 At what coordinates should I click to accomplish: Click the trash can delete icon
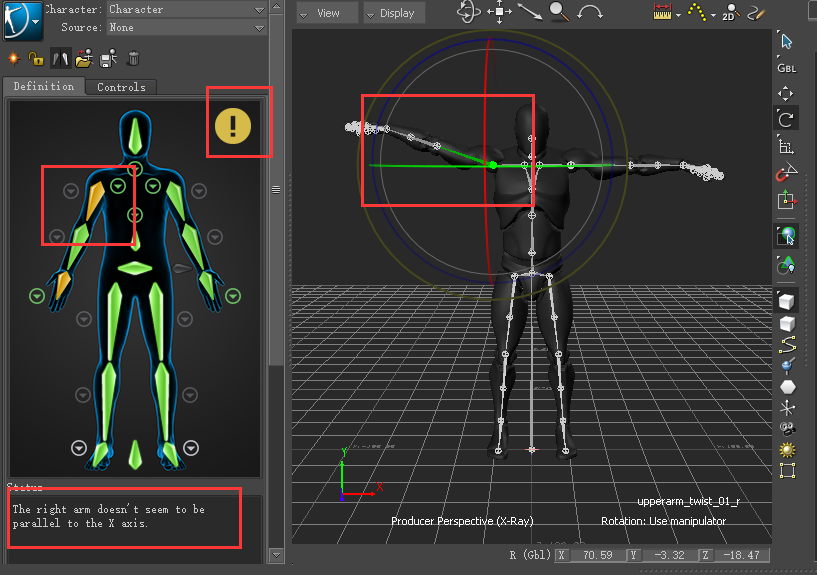(x=133, y=58)
